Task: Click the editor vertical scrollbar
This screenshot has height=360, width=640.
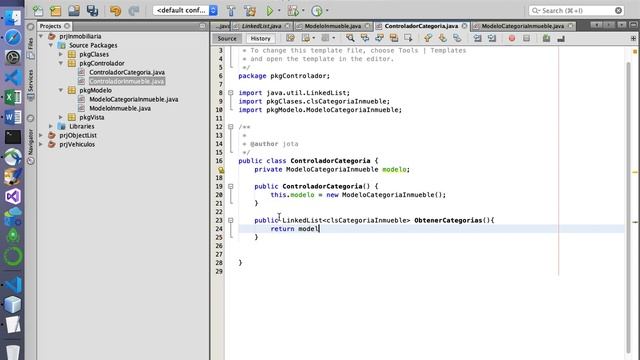Action: (628, 207)
